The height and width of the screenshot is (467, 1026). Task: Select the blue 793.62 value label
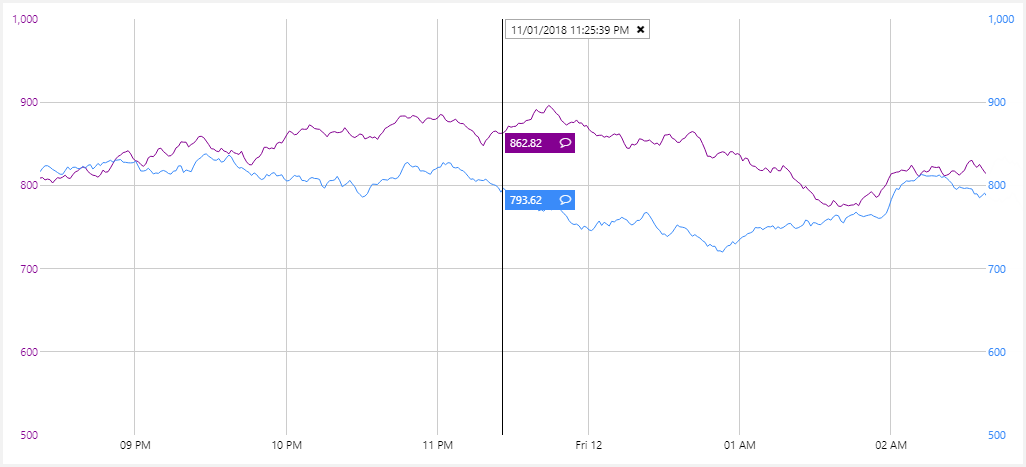[527, 200]
